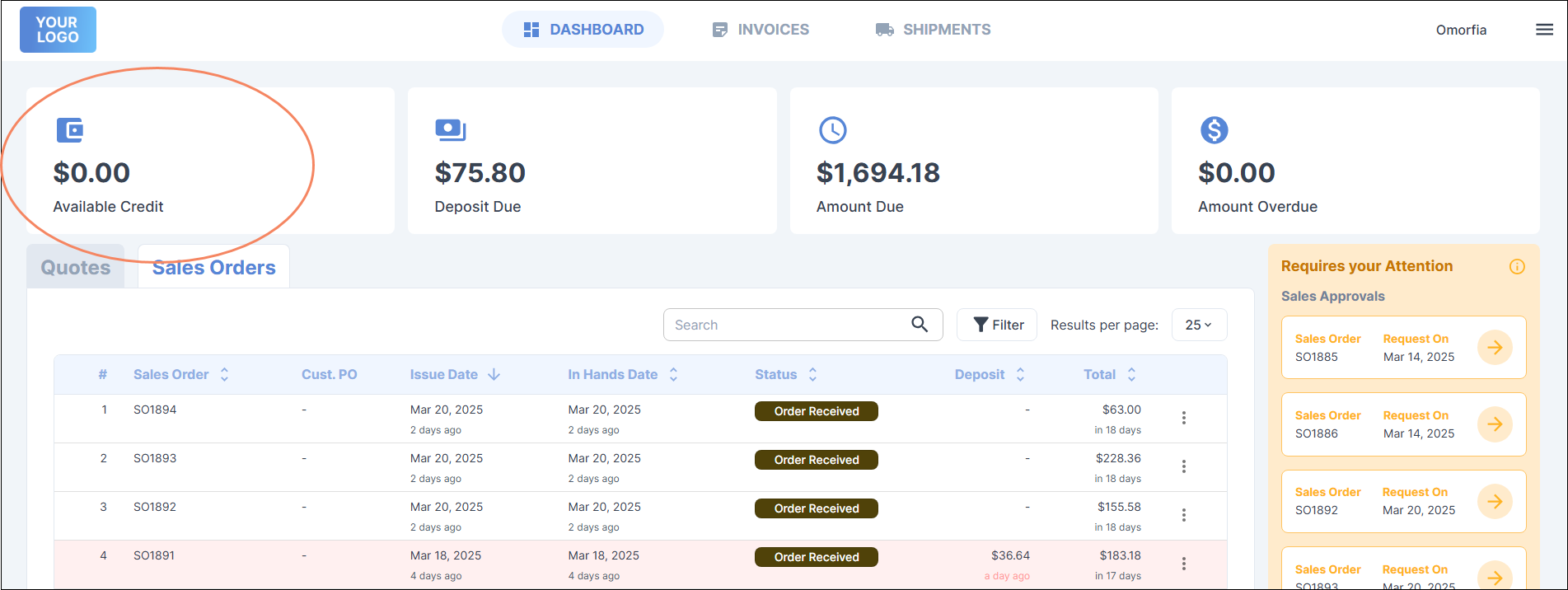The height and width of the screenshot is (590, 1568).
Task: Open the Filter button
Action: tap(997, 325)
